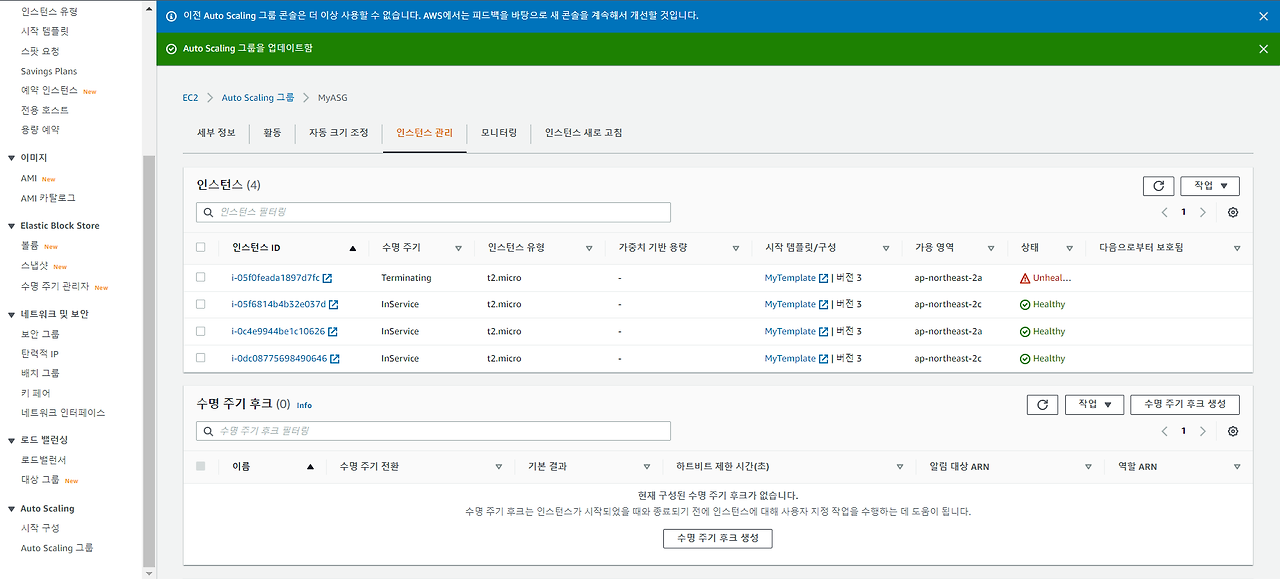Screen dimensions: 1280x579
Task: Sort by 가용 영역 column arrow
Action: point(991,248)
